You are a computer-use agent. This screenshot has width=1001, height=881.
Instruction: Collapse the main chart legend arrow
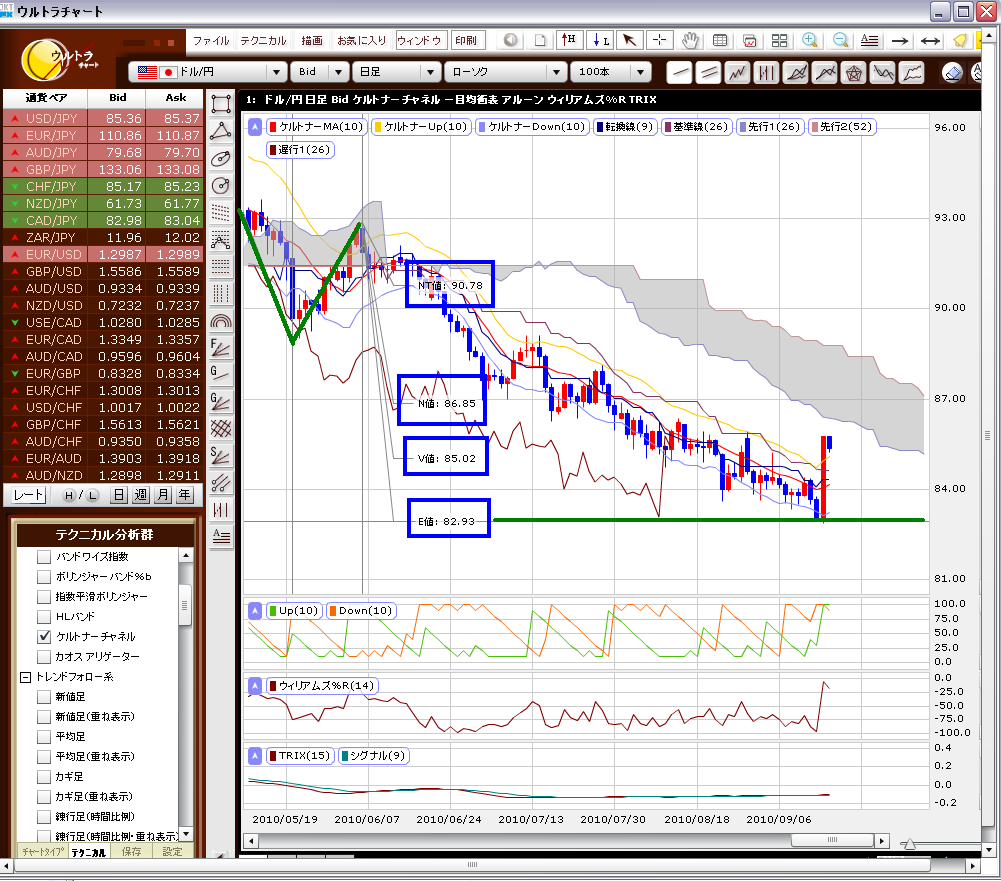[x=255, y=126]
